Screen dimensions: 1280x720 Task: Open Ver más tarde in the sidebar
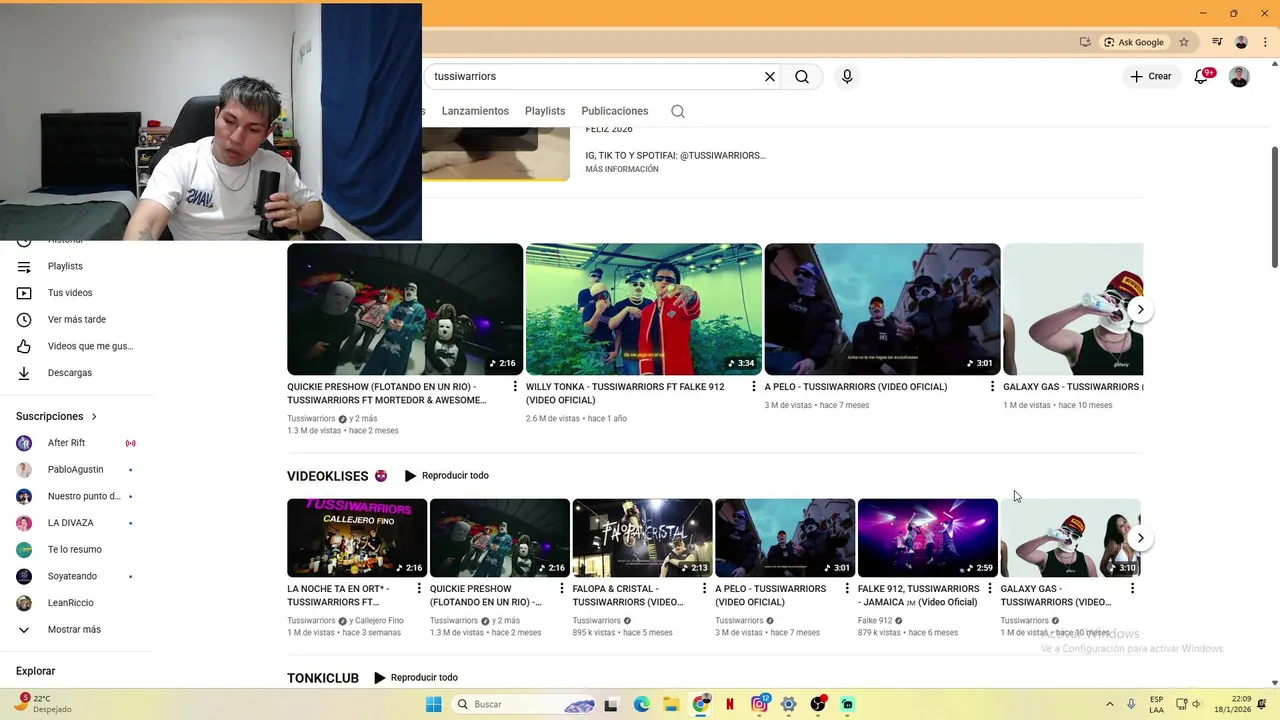(x=77, y=319)
